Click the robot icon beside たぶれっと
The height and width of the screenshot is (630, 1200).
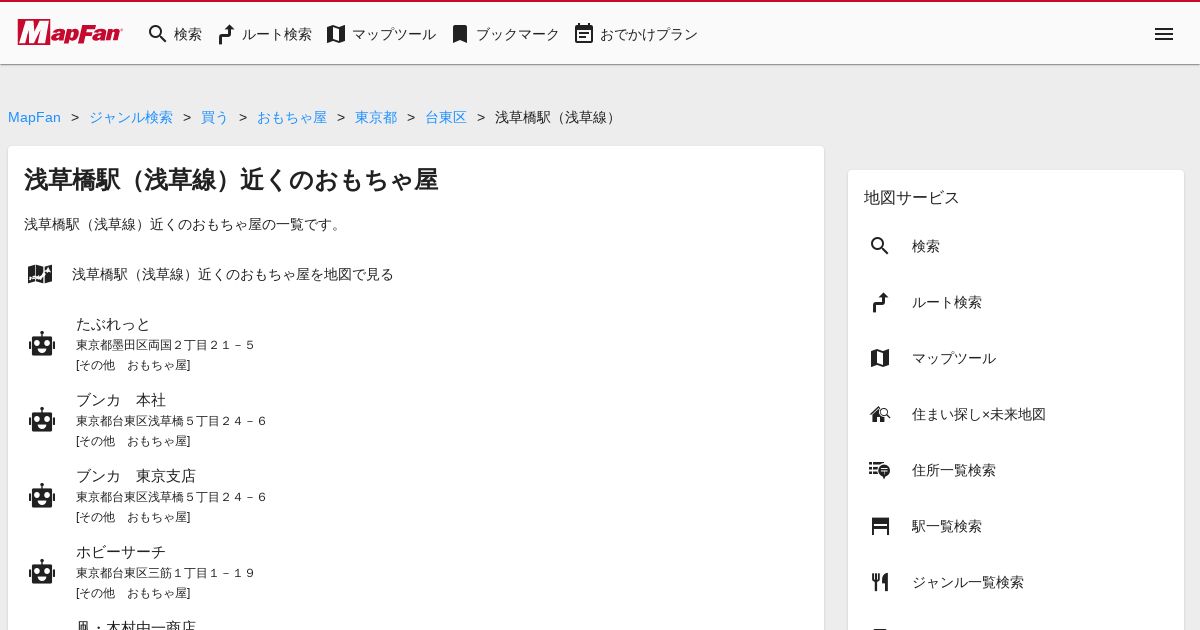click(x=42, y=344)
